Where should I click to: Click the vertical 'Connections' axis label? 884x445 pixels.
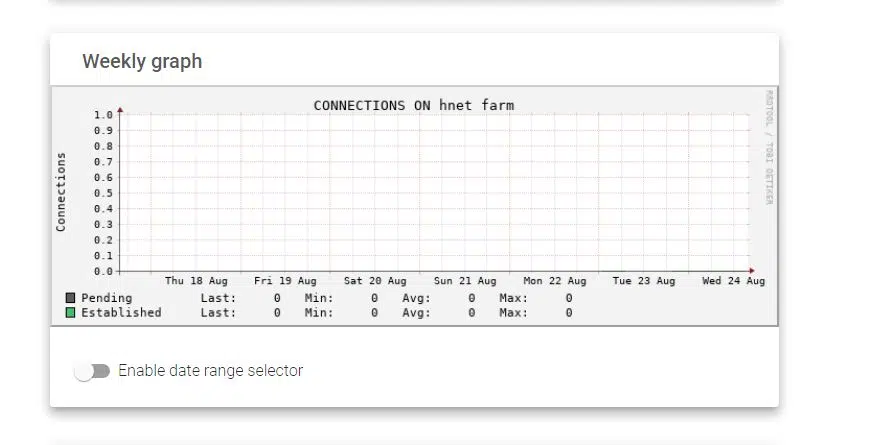point(61,192)
